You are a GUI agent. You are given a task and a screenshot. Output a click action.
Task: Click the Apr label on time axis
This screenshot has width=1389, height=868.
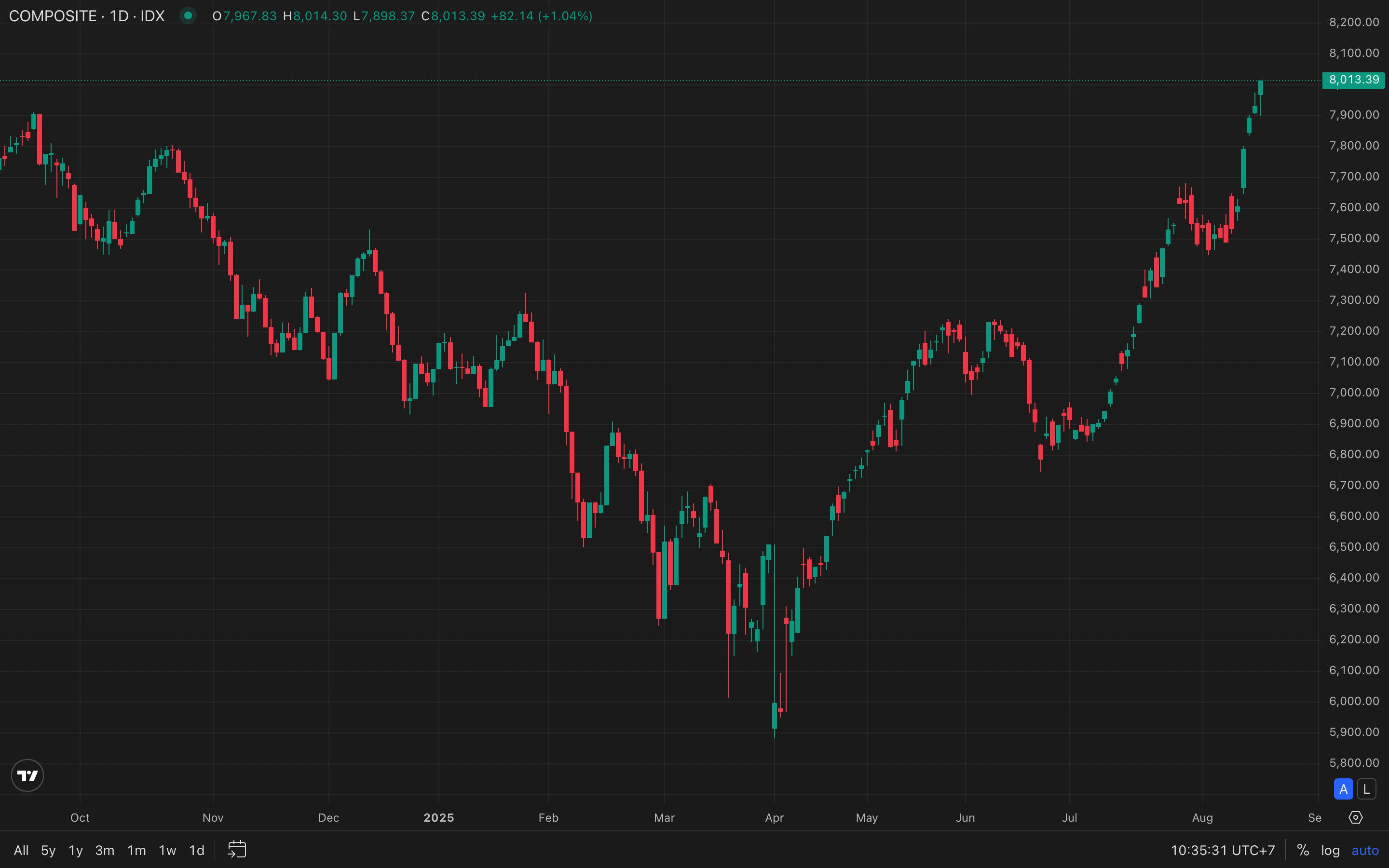(x=774, y=817)
